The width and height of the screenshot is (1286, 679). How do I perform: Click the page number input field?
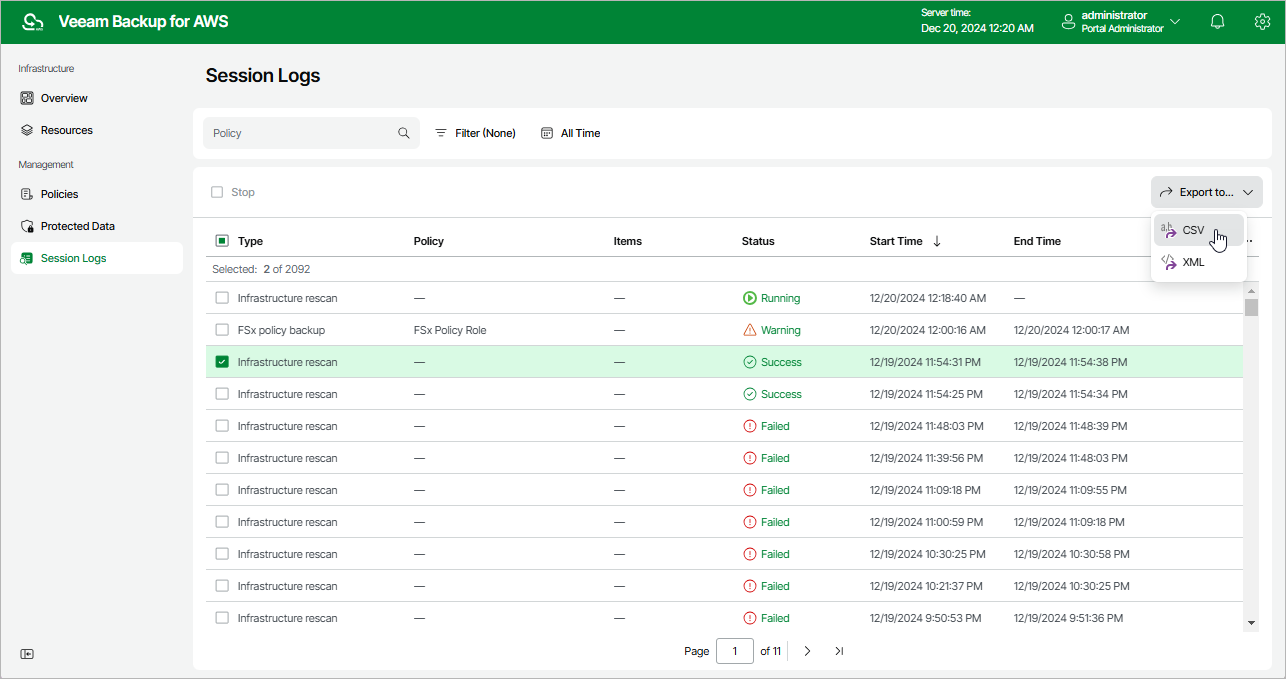click(x=735, y=651)
